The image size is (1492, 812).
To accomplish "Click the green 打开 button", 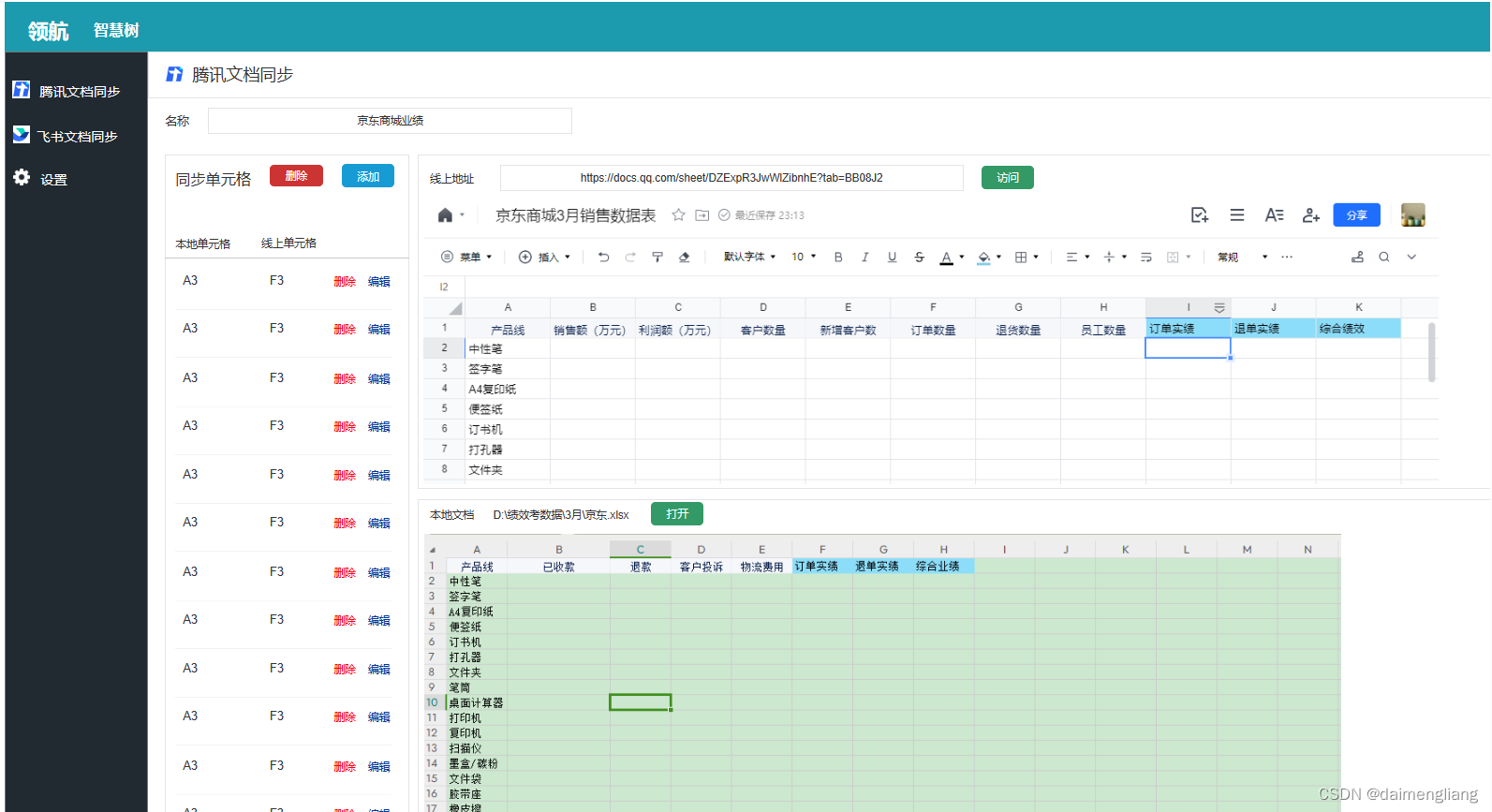I will [677, 514].
